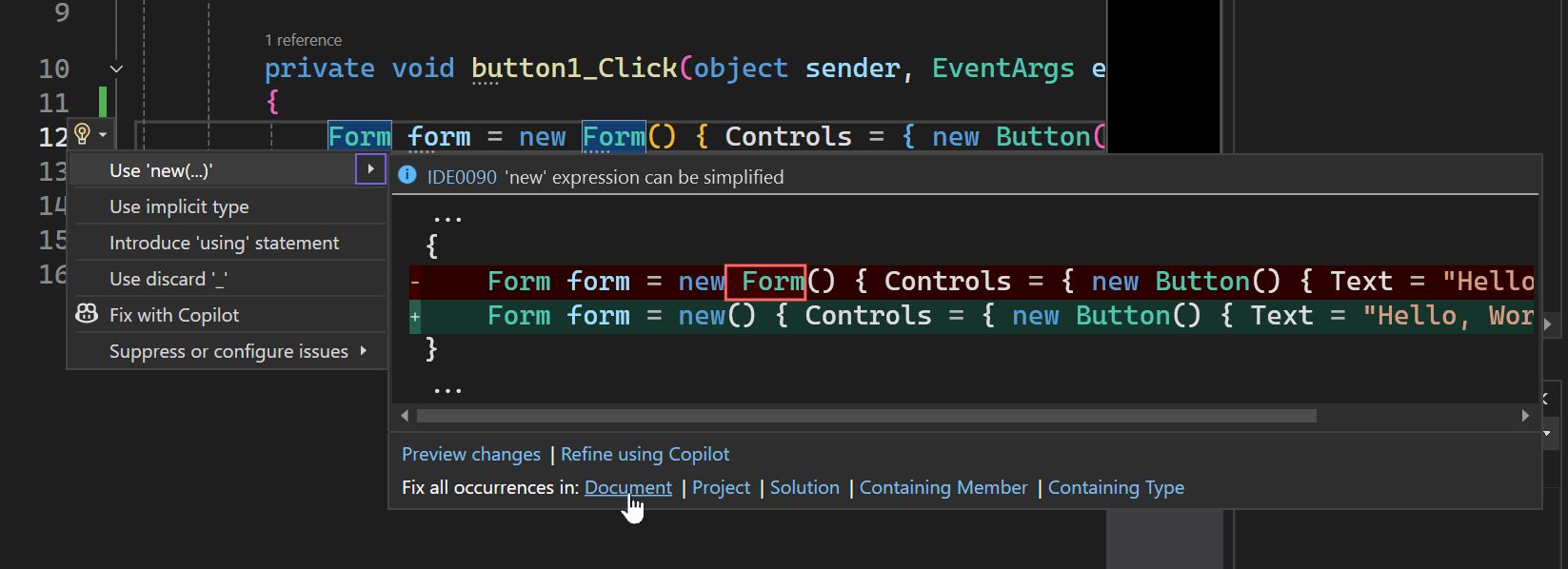Fix all occurrences in Containing Type
The width and height of the screenshot is (1568, 569).
click(1116, 487)
